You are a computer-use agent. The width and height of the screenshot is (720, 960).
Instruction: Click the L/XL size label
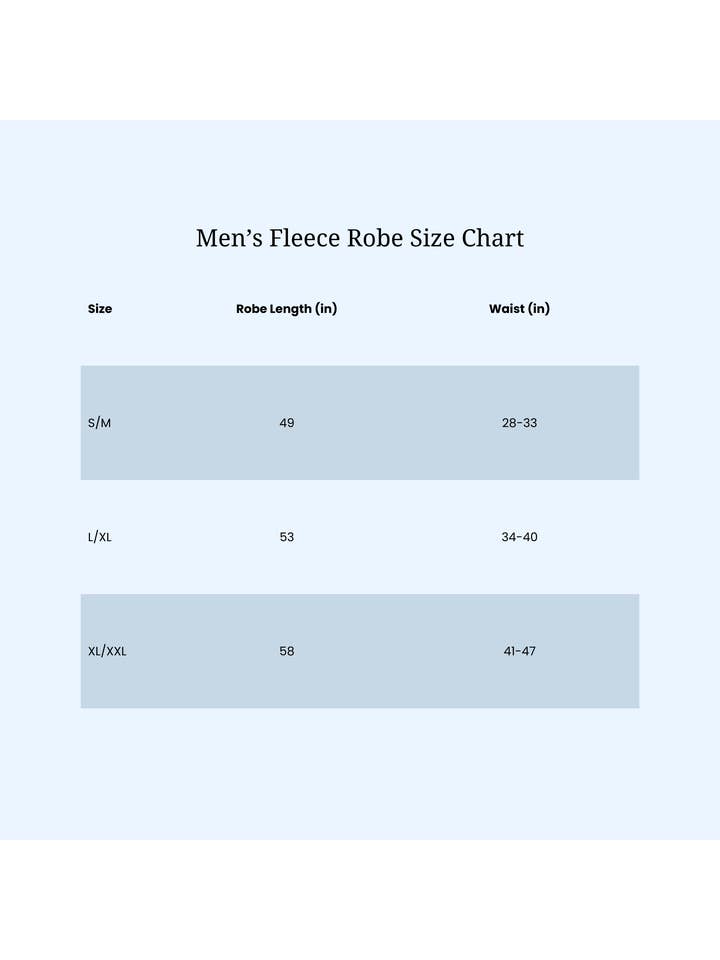click(x=100, y=537)
